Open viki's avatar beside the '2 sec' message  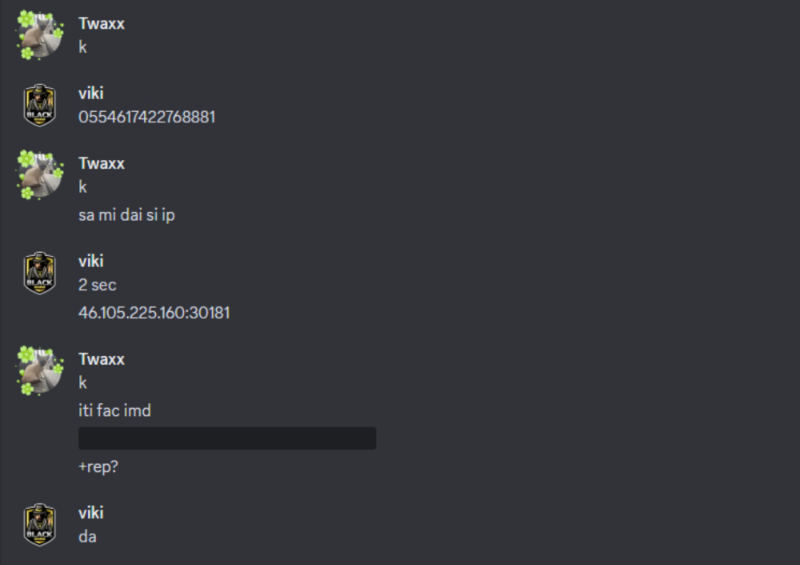pos(40,272)
